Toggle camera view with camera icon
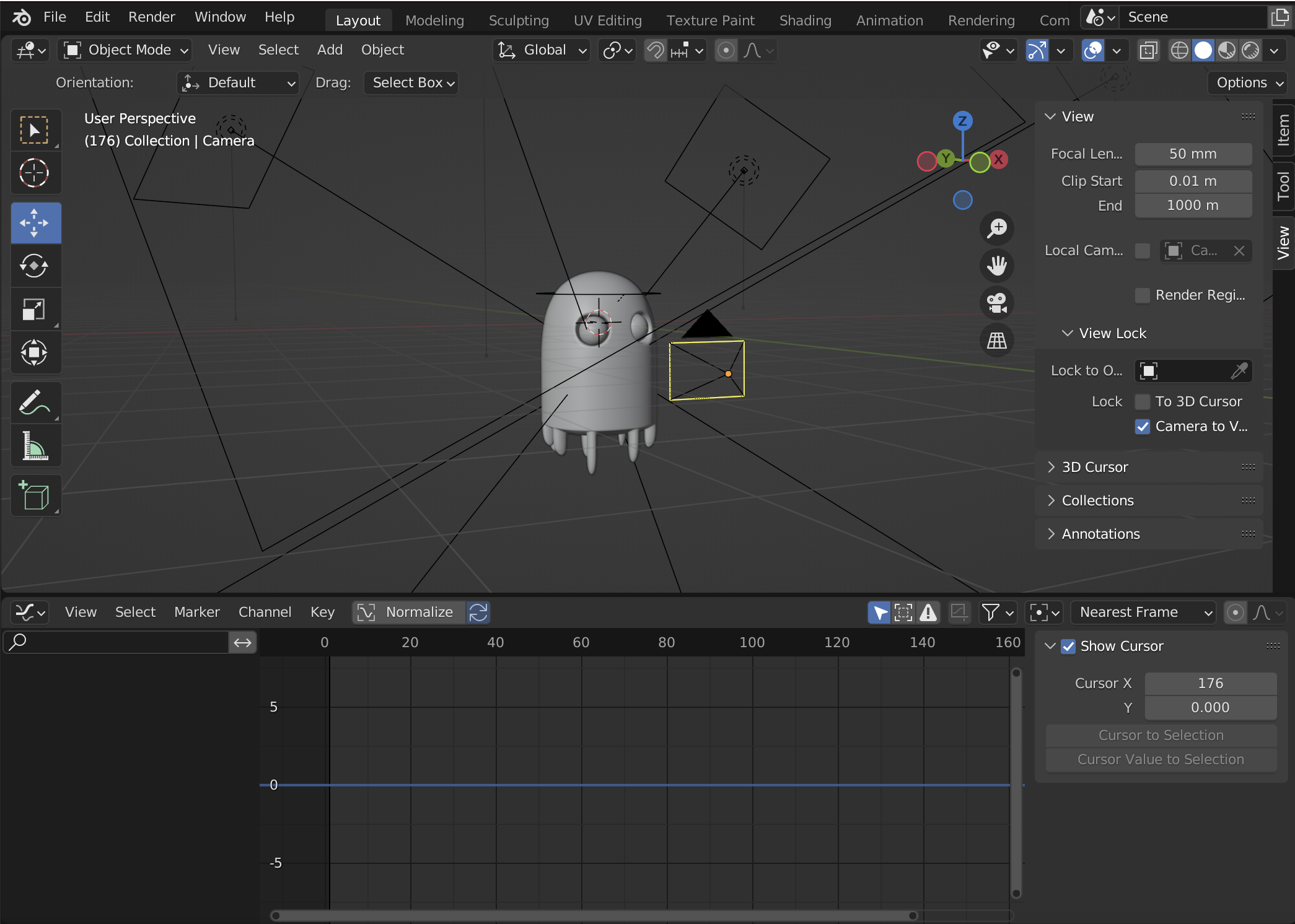This screenshot has height=924, width=1295. pos(996,303)
